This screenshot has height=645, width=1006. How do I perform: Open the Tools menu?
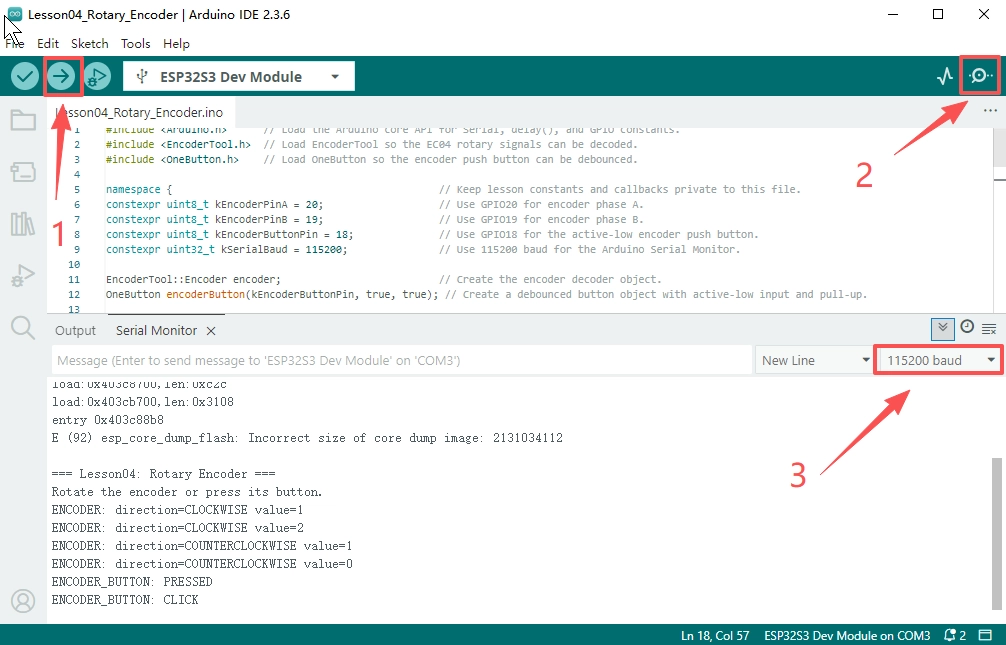[x=135, y=44]
